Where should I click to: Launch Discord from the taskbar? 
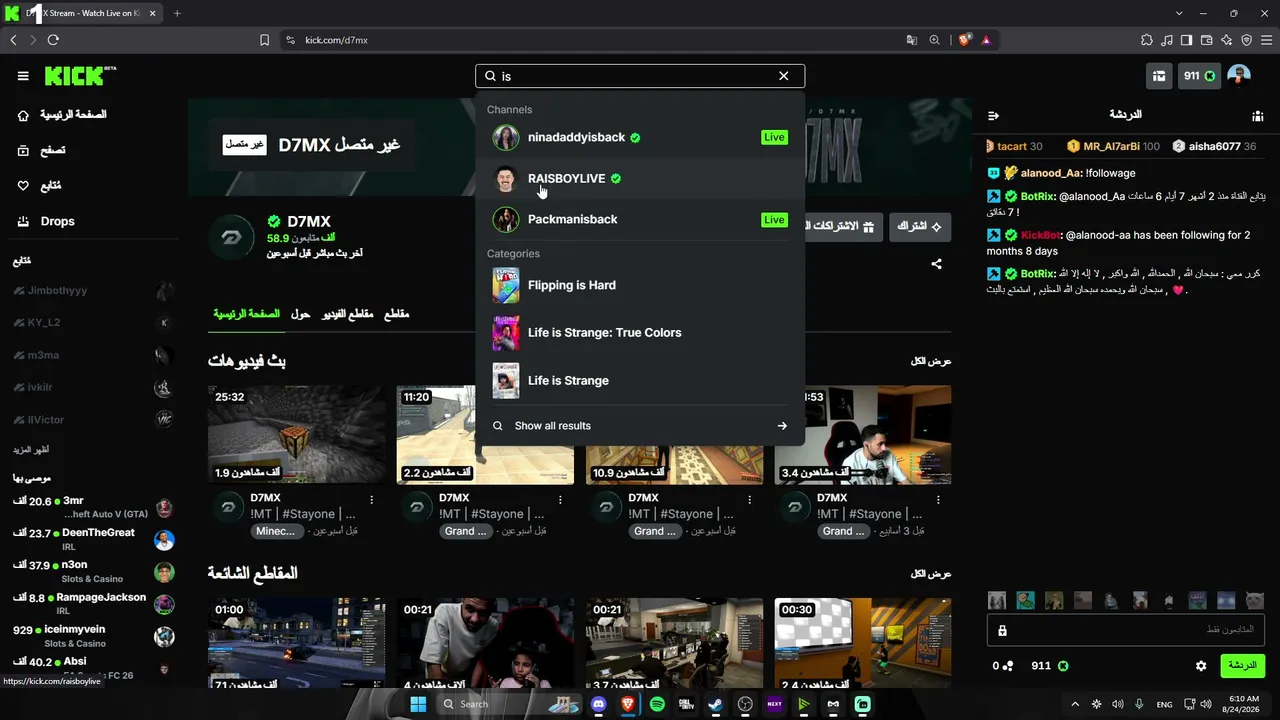click(599, 704)
